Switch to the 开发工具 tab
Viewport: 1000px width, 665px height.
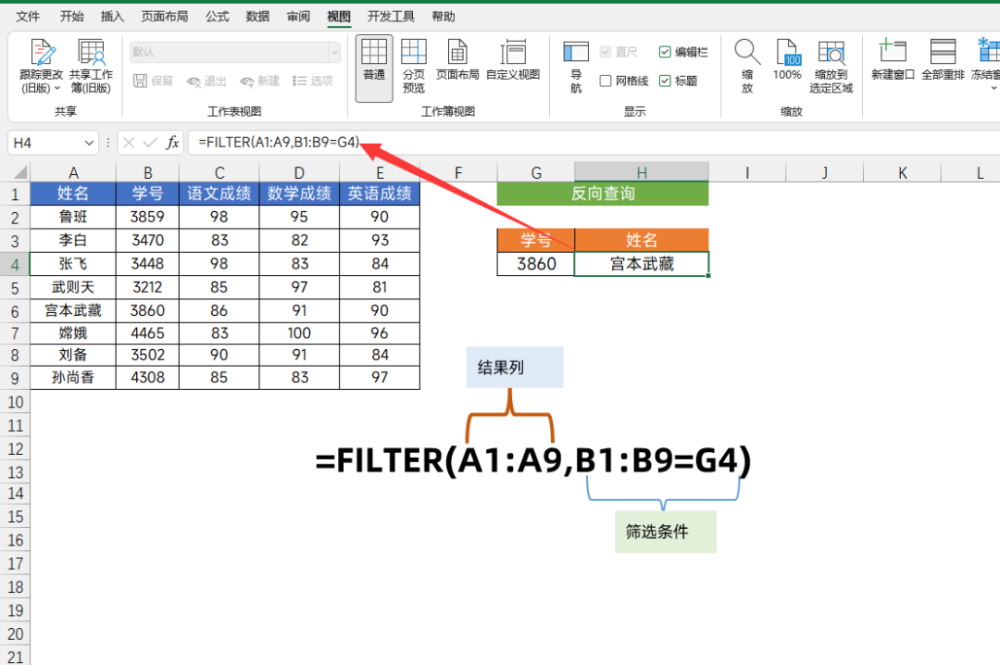391,17
